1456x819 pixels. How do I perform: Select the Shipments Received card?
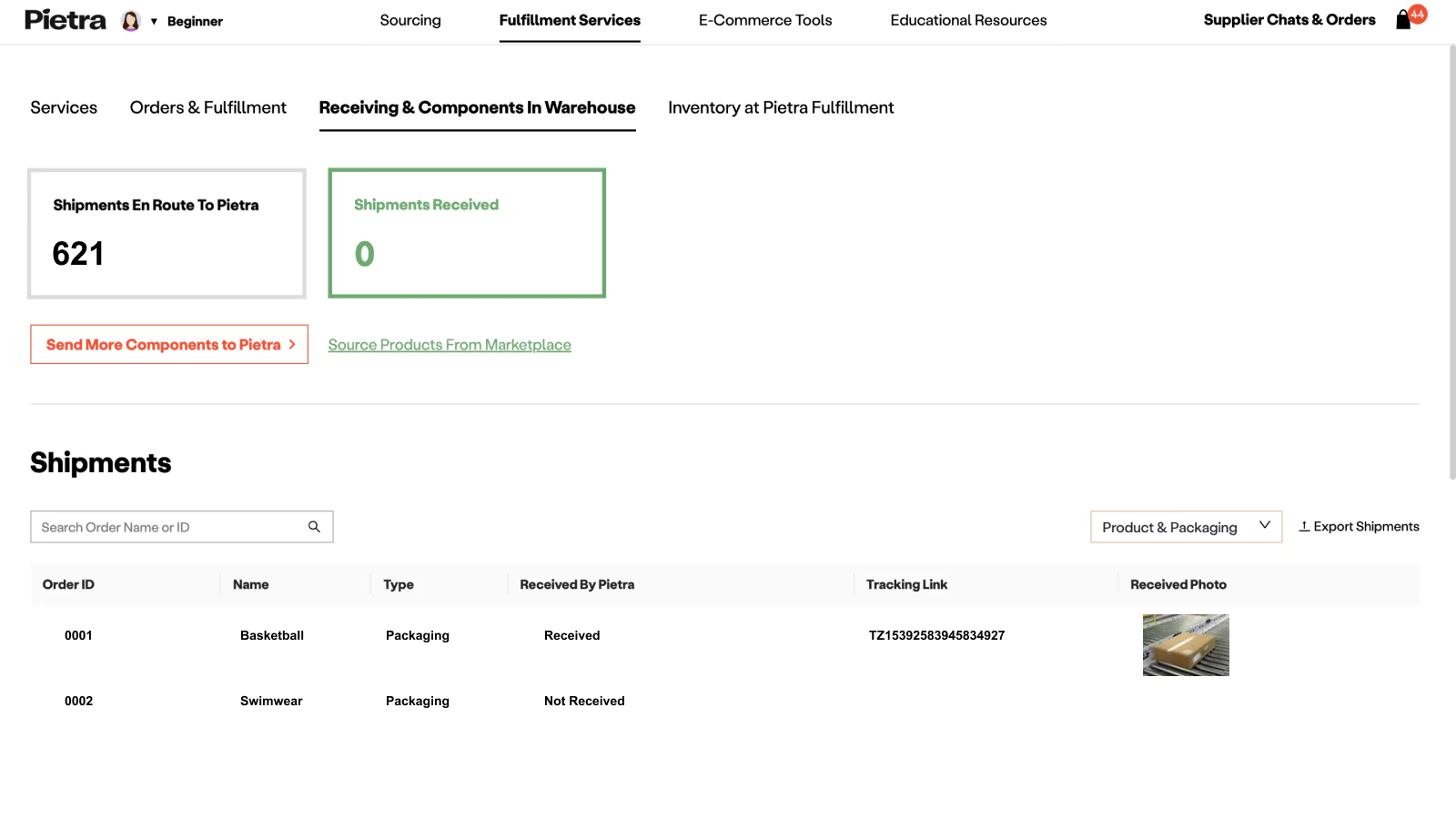point(467,233)
